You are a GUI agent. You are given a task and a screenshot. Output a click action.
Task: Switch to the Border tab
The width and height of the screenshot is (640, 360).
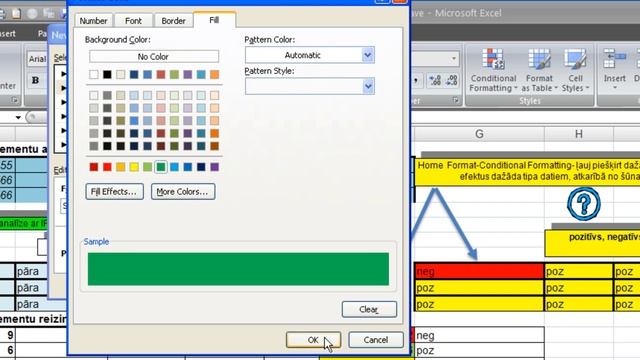[x=173, y=21]
